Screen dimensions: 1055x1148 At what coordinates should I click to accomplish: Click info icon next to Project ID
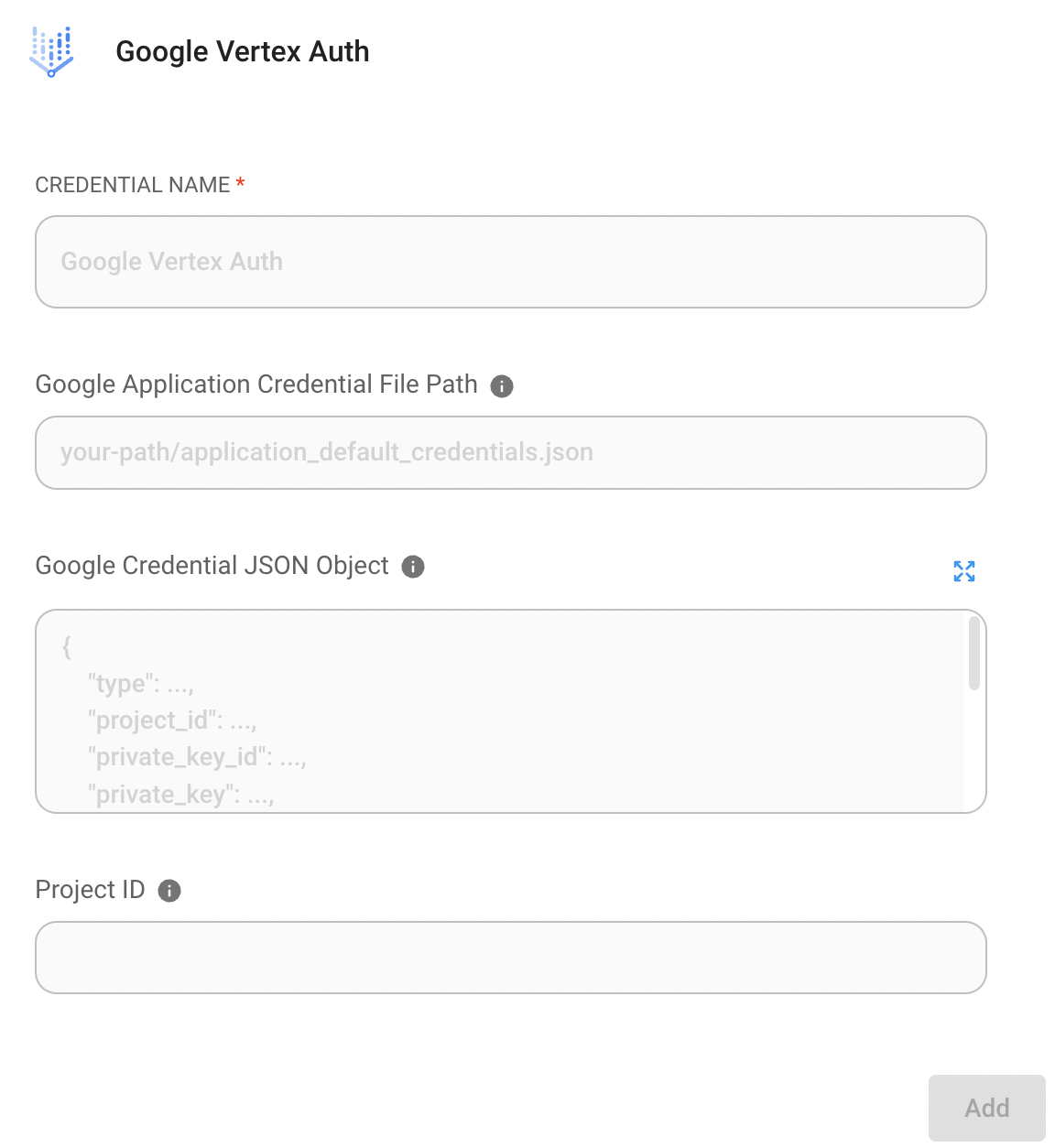[169, 891]
